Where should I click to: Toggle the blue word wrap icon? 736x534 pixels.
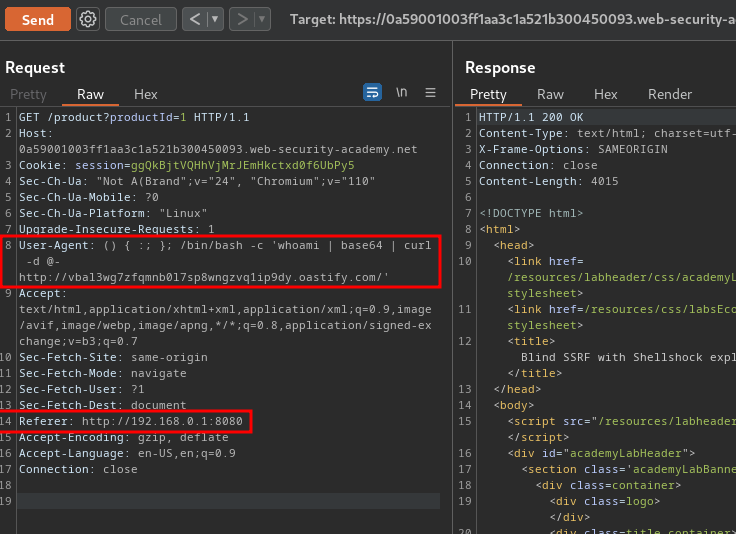tap(372, 92)
